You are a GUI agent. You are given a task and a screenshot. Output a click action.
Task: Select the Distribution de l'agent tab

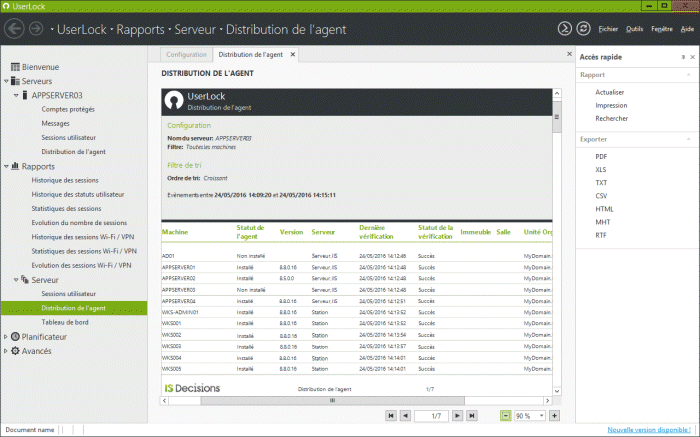tap(250, 54)
